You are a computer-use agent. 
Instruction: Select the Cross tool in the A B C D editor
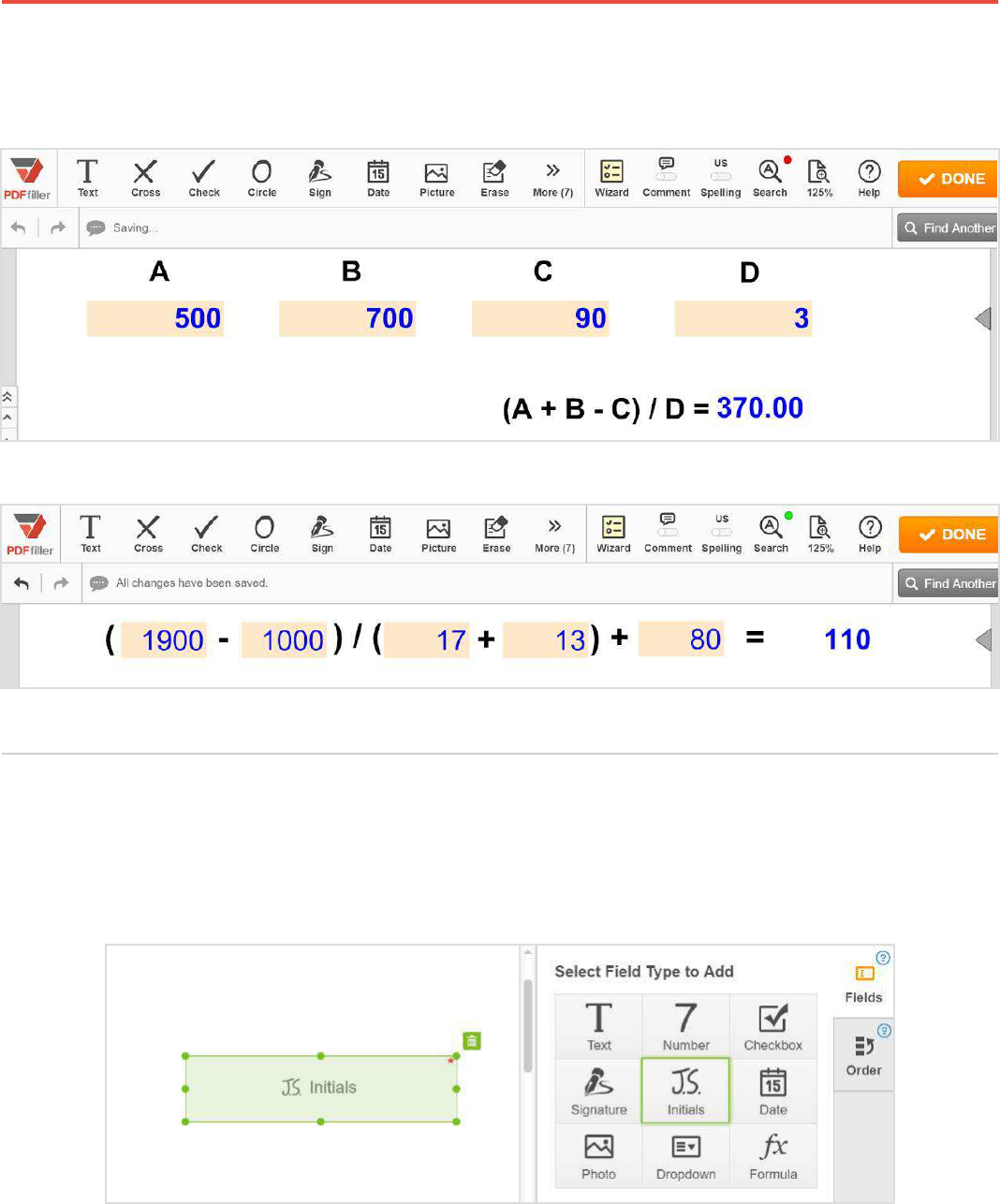(x=145, y=178)
